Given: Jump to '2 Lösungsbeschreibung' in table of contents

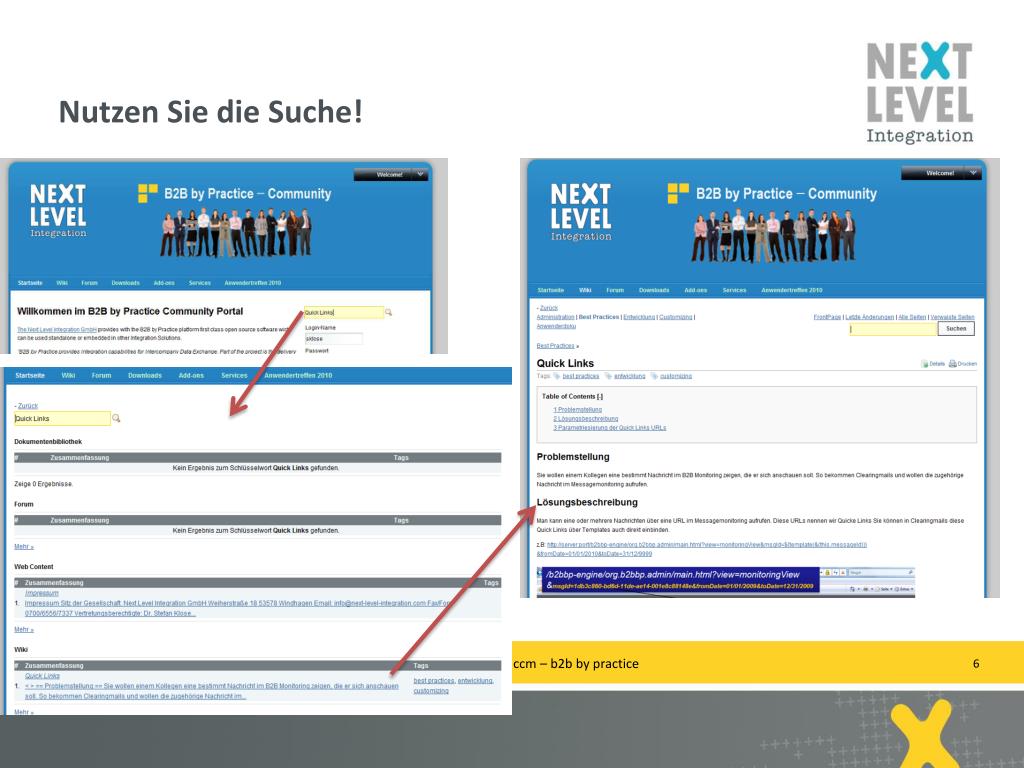Looking at the screenshot, I should point(585,419).
